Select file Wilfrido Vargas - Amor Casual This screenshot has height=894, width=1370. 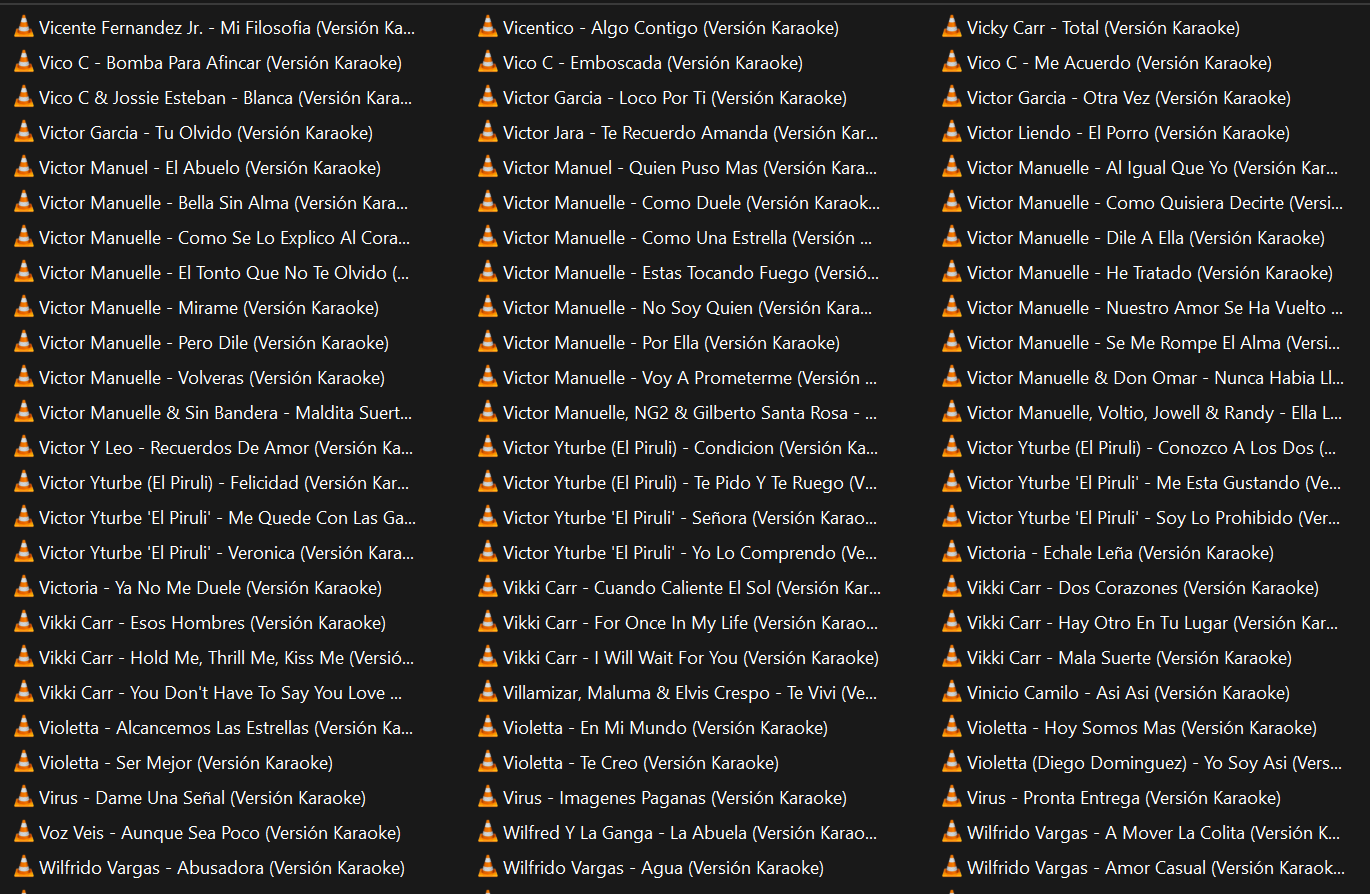[x=1144, y=868]
